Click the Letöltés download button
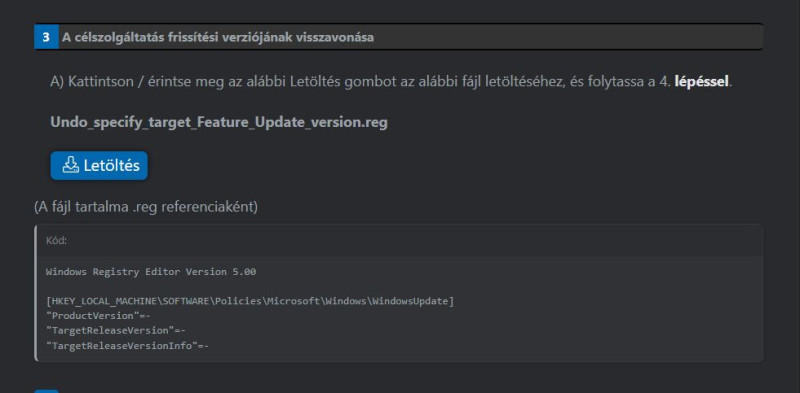 pos(99,165)
